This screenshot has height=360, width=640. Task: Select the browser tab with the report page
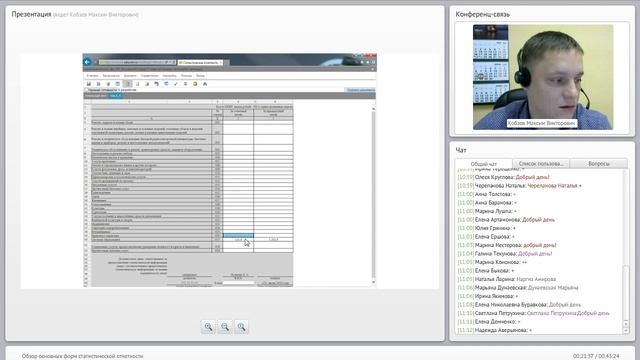click(x=200, y=62)
